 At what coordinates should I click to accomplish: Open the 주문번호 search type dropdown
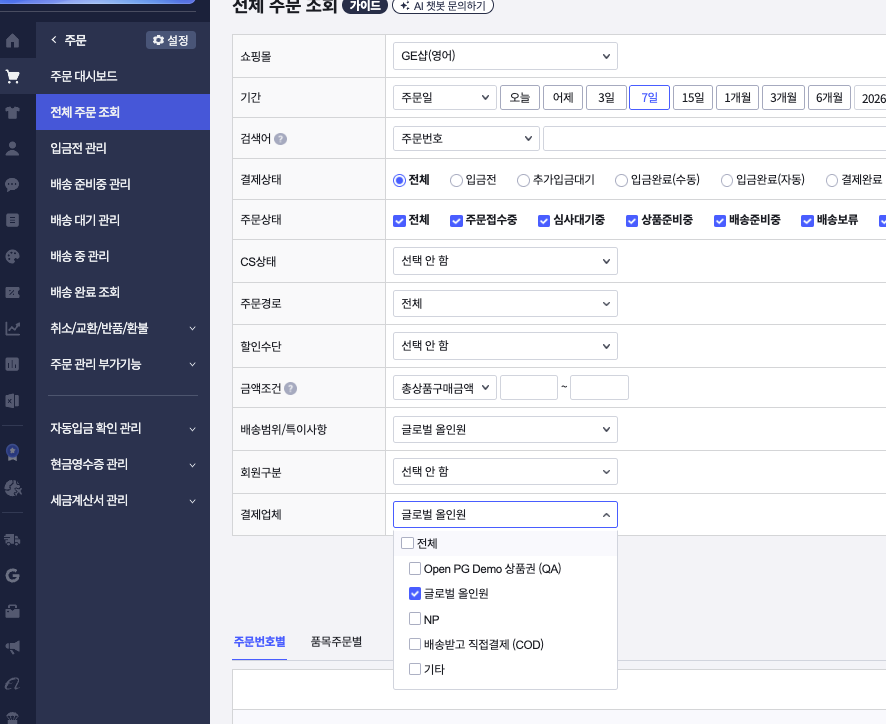point(466,138)
